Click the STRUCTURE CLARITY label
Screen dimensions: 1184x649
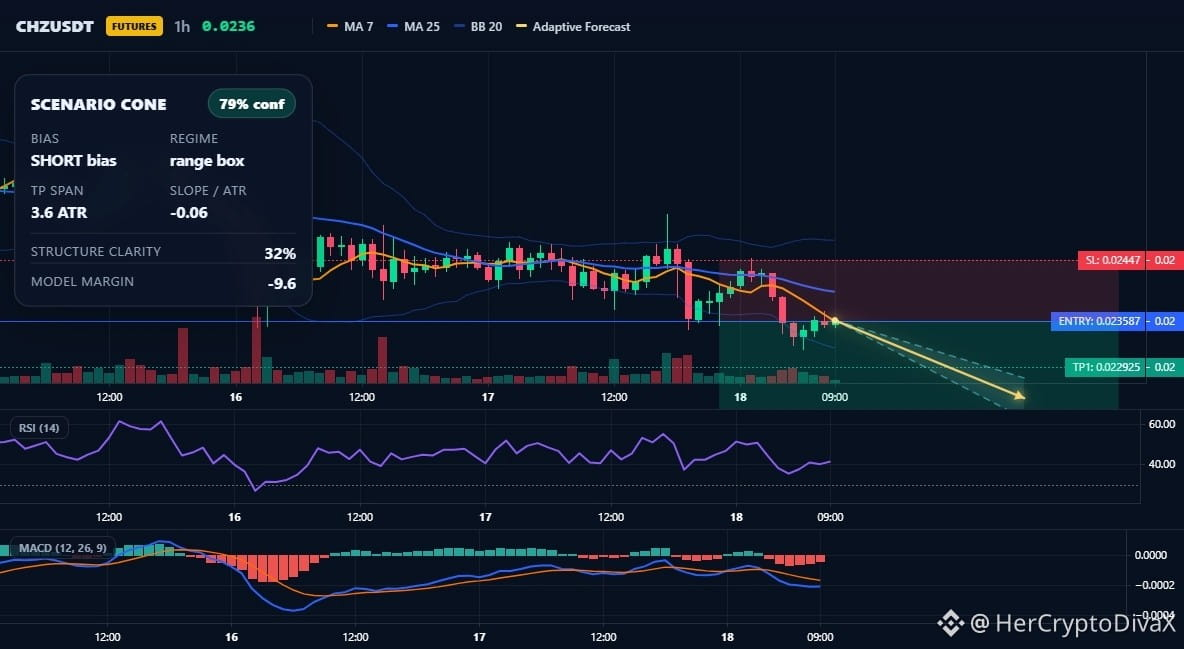[96, 252]
